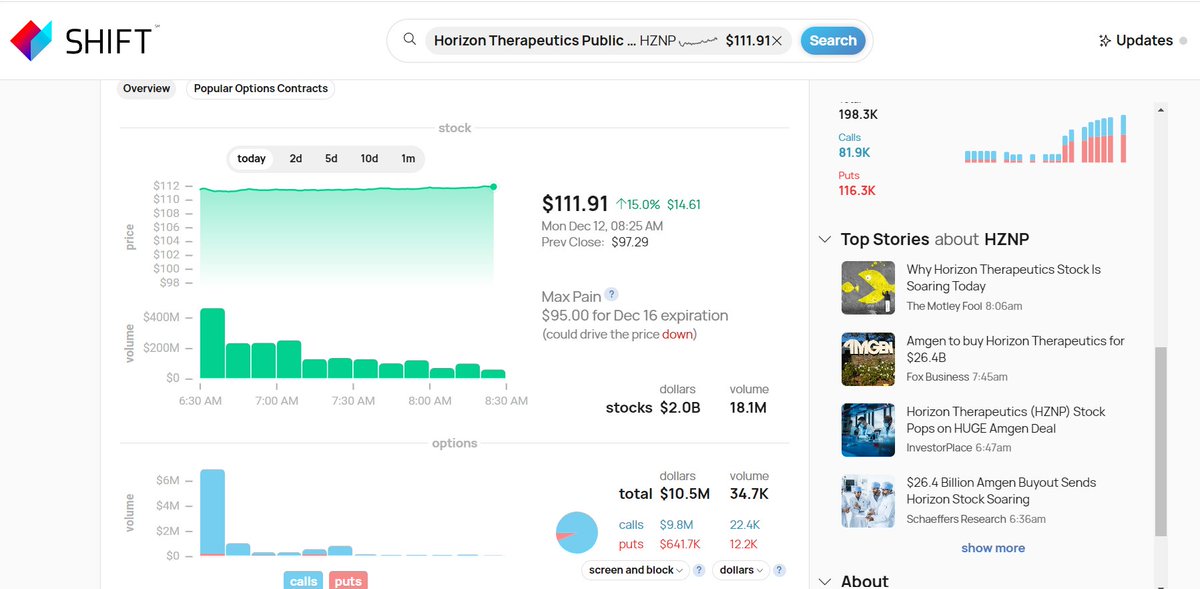Click the Fox Business AMGN thumbnail
The height and width of the screenshot is (589, 1200).
tap(868, 359)
